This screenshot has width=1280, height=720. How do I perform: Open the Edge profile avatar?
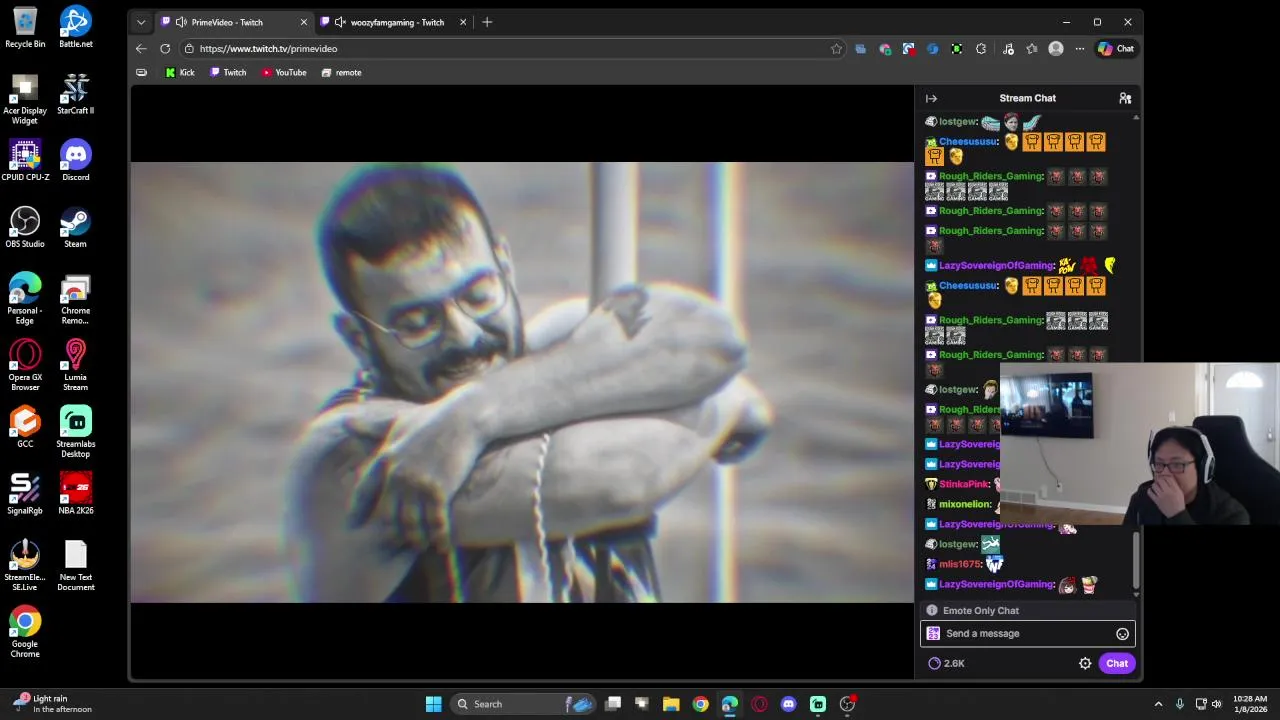click(x=1056, y=49)
